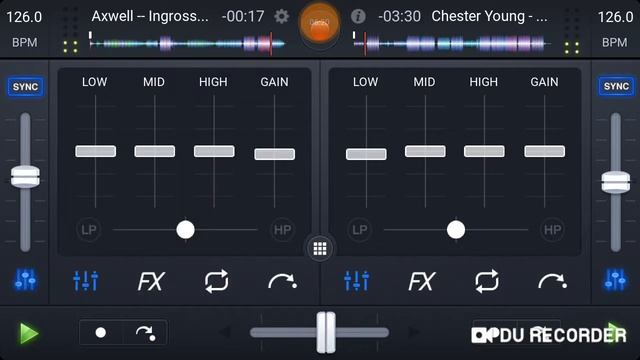The image size is (640, 360).
Task: Open left deck equalizer tab
Action: [86, 281]
